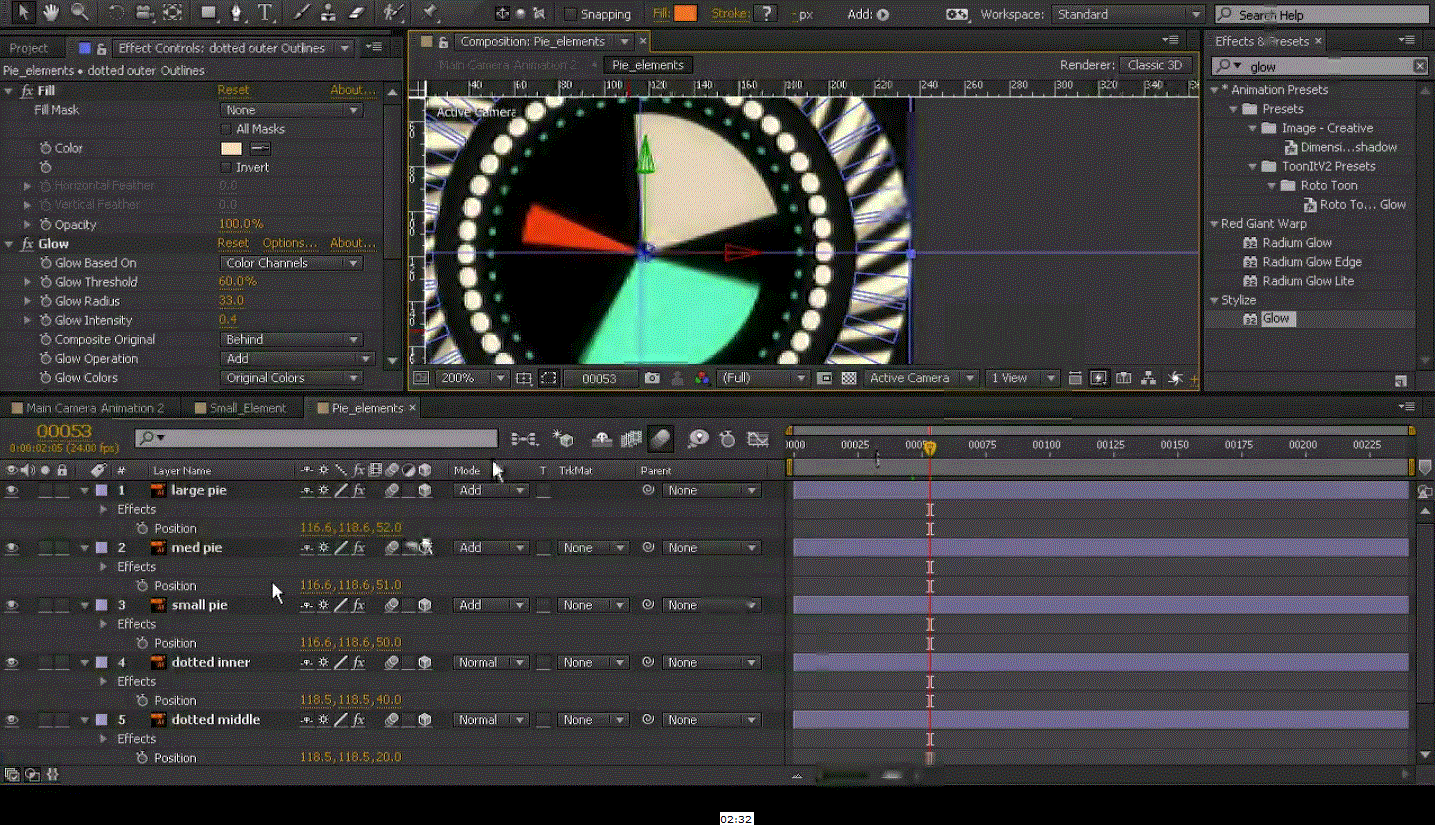Image resolution: width=1435 pixels, height=825 pixels.
Task: Select the Puppet Pin tool
Action: pos(429,13)
